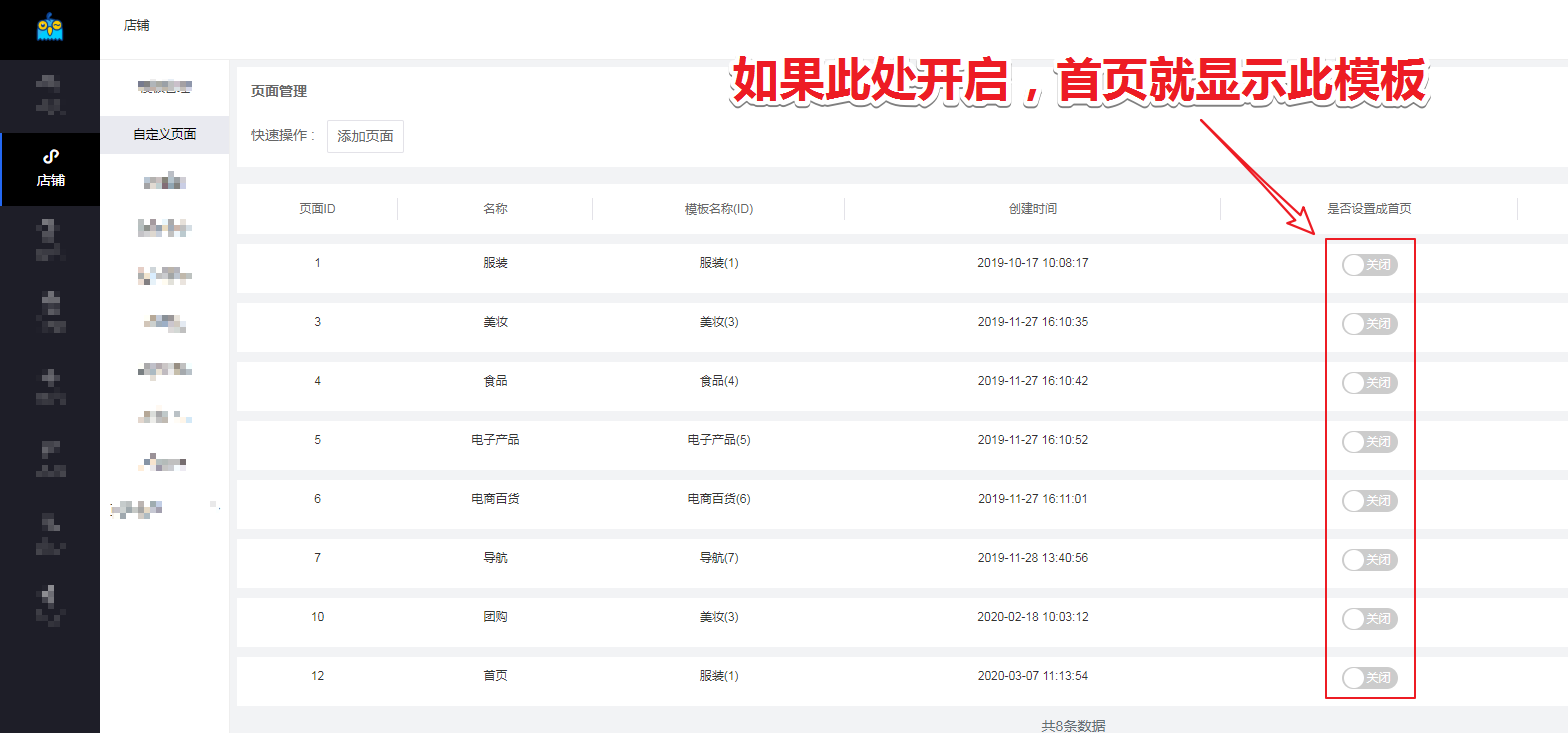Viewport: 1568px width, 733px height.
Task: Enable homepage switch for 电子产品 row
Action: tap(1369, 442)
